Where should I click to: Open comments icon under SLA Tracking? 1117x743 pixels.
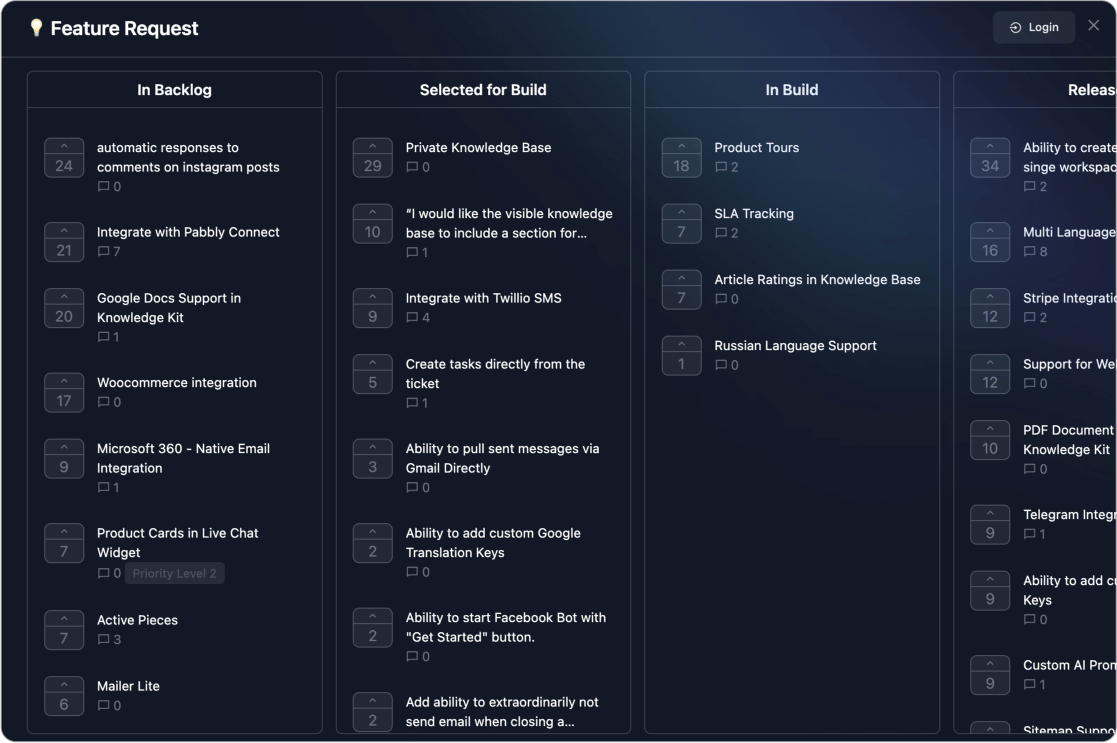tap(721, 233)
